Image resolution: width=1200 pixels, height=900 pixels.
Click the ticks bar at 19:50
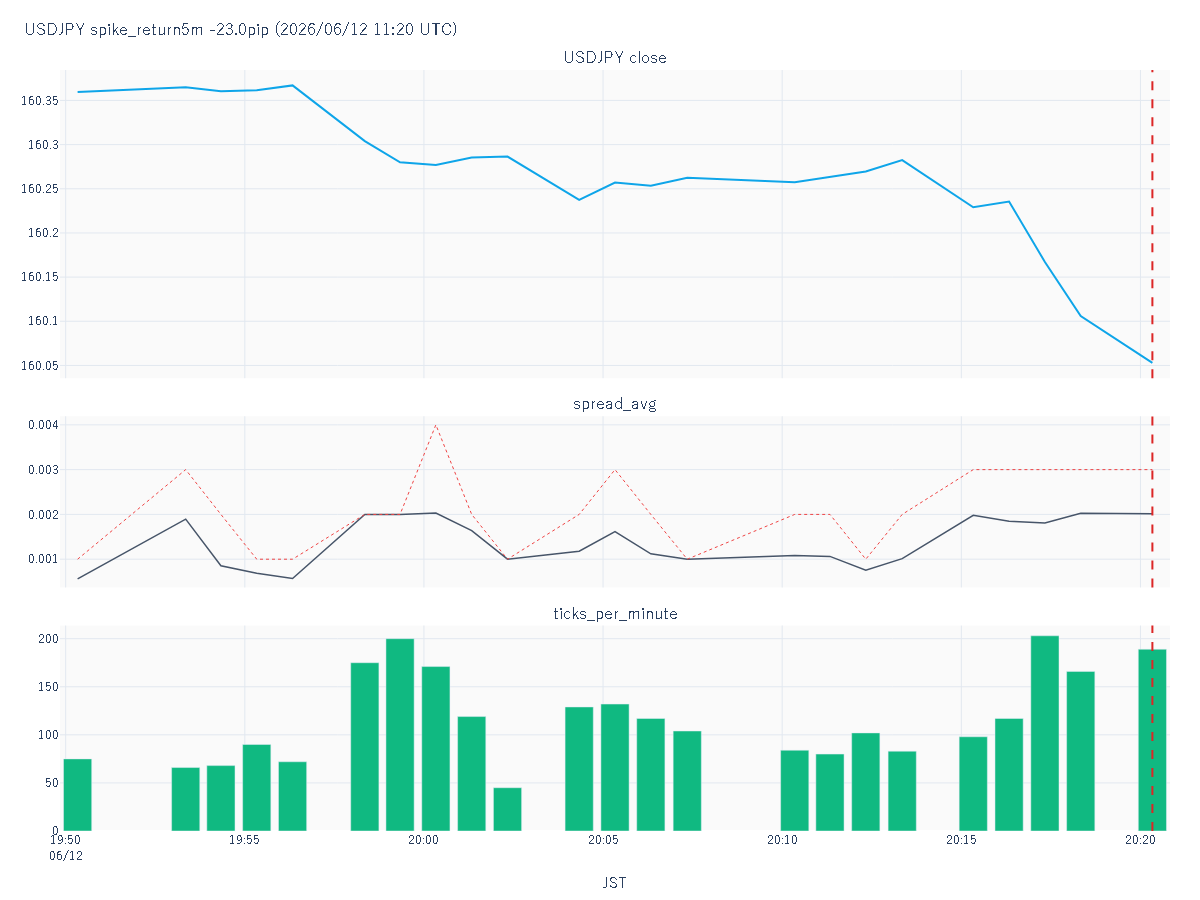[x=78, y=795]
